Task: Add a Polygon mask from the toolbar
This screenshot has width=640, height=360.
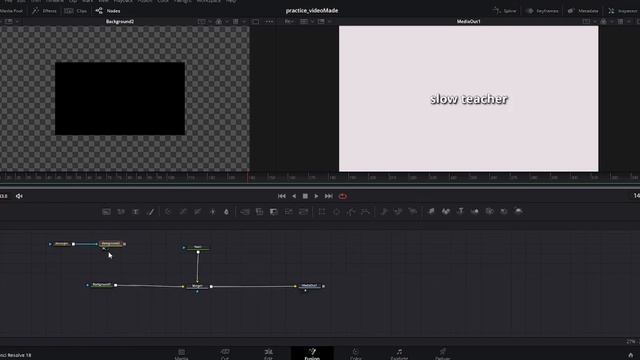Action: (351, 211)
